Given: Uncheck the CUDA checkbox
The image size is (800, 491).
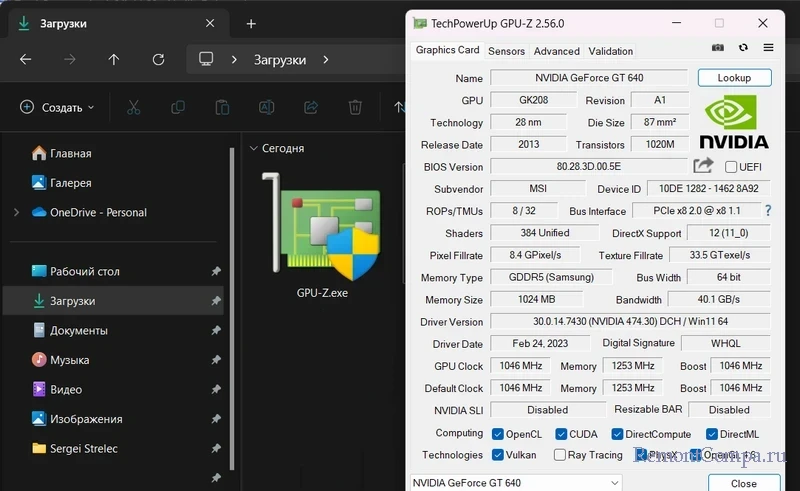Looking at the screenshot, I should (x=561, y=434).
